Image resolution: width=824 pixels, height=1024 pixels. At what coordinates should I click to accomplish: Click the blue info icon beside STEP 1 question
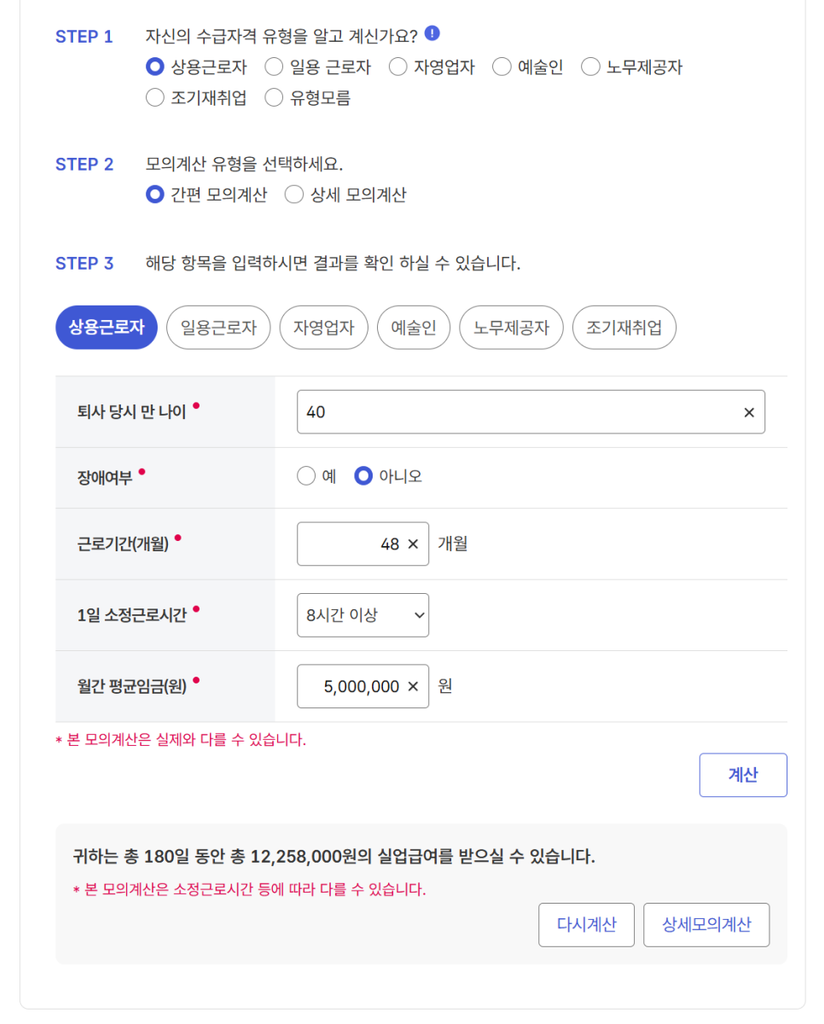[432, 33]
